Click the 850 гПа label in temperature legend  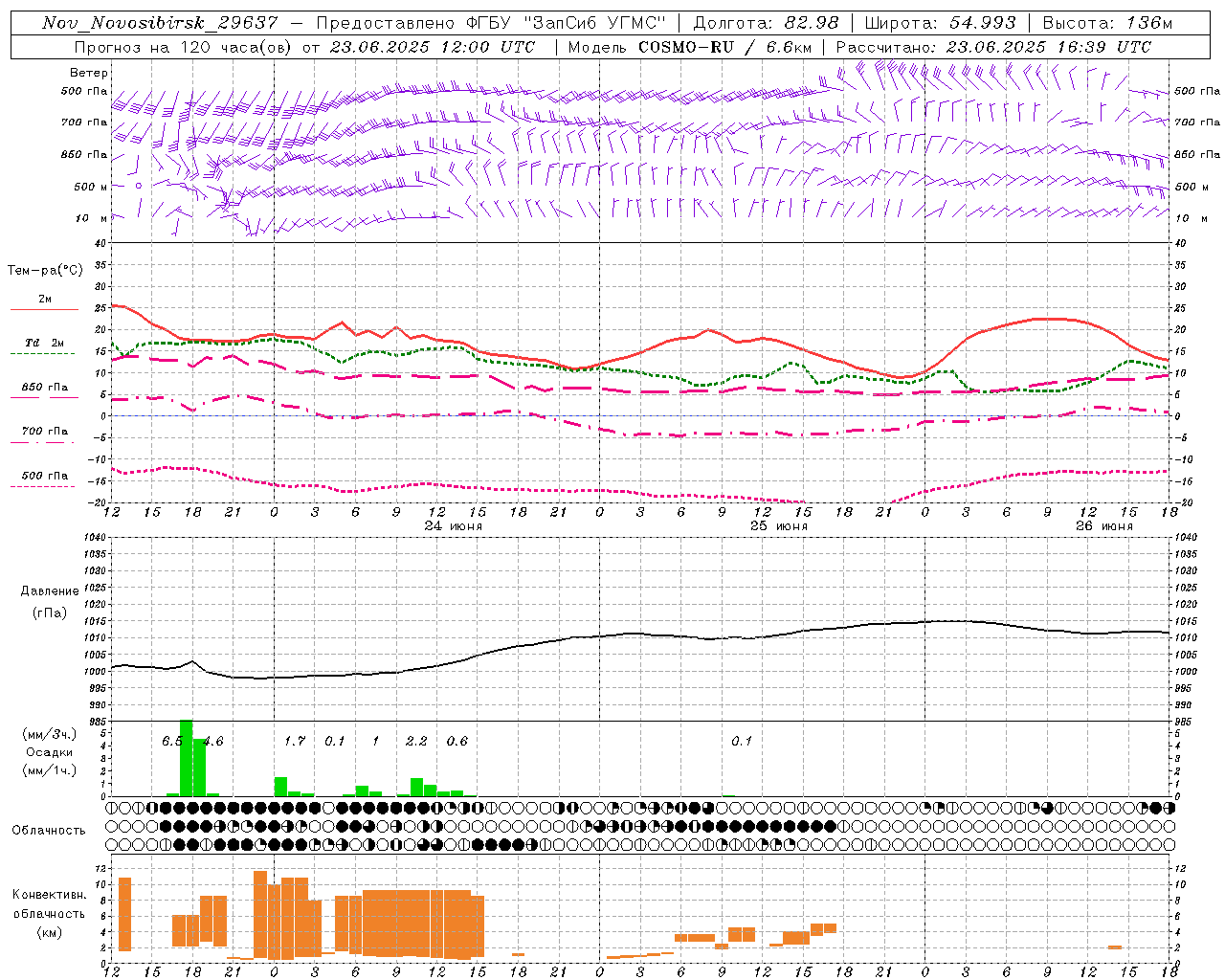click(45, 388)
